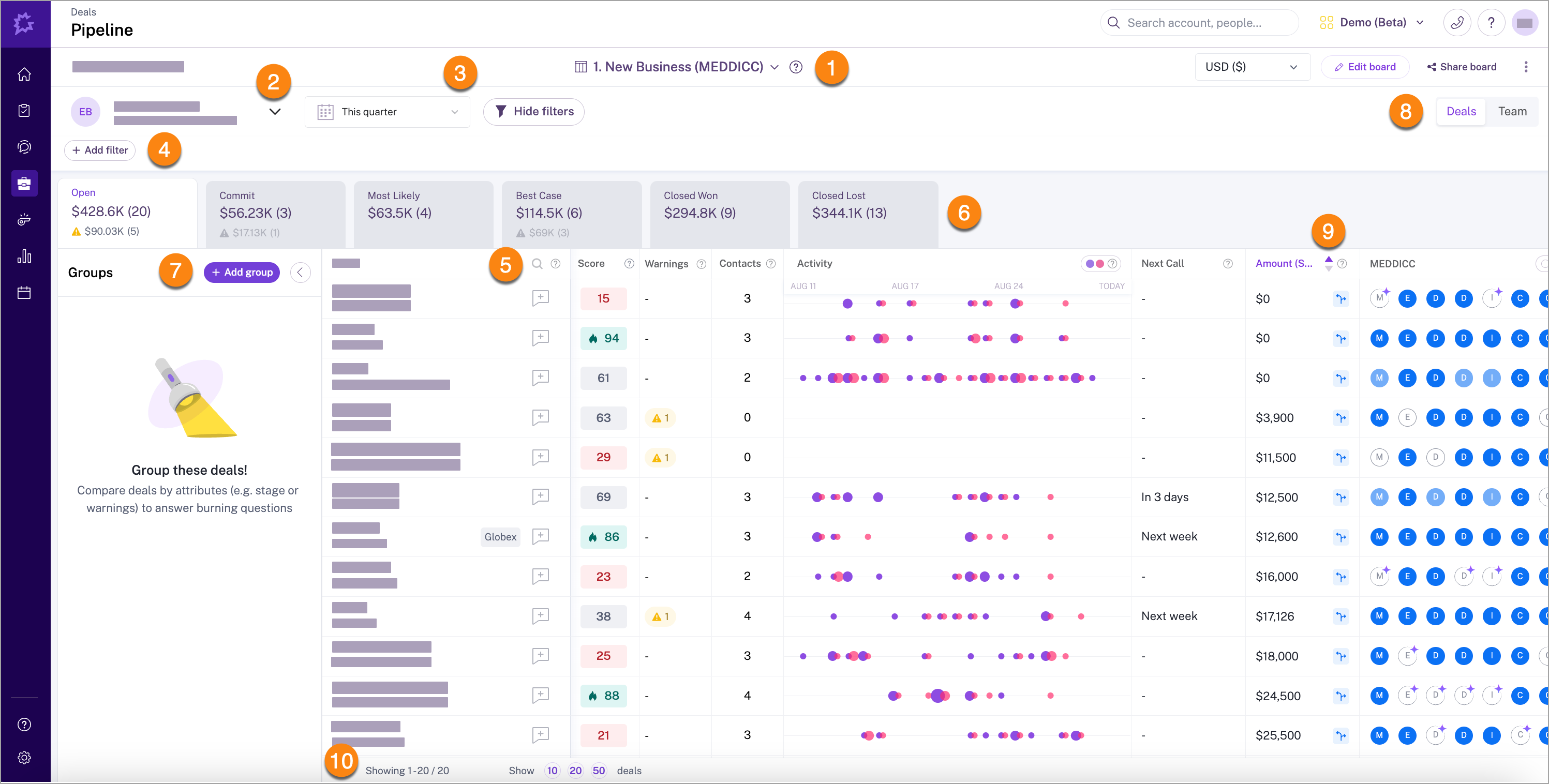Screen dimensions: 1549x784
Task: Select the Most Likely forecast tab
Action: (423, 214)
